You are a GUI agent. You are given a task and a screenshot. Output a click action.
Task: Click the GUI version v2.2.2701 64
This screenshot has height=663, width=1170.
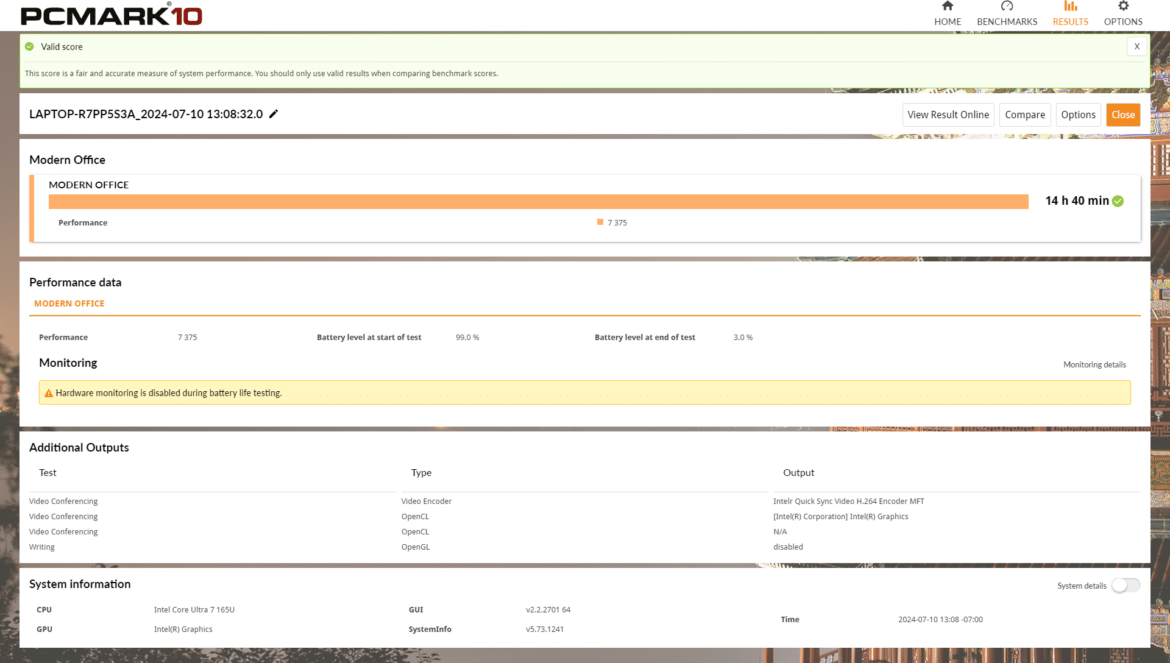tap(548, 609)
